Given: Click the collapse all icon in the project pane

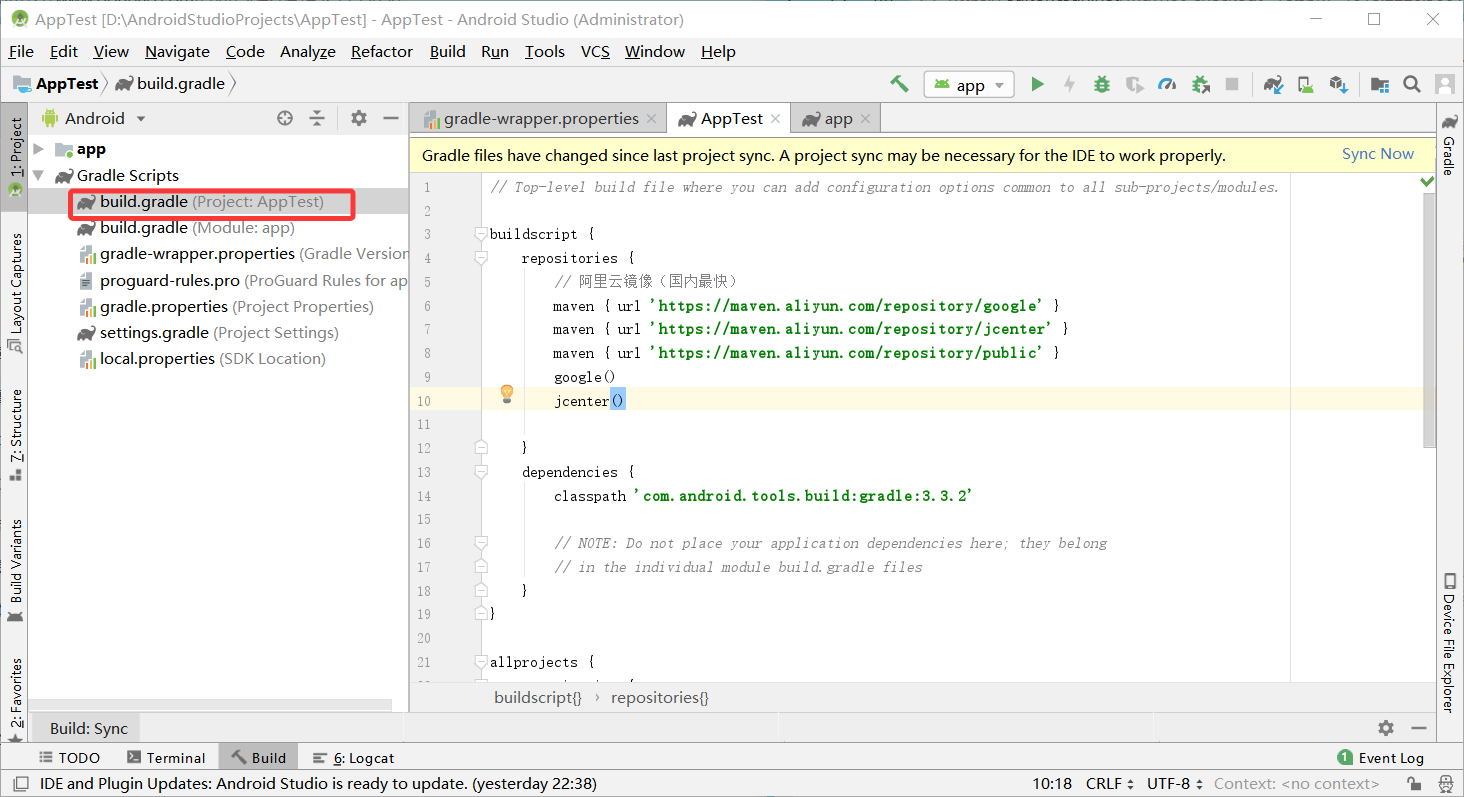Looking at the screenshot, I should [x=317, y=118].
